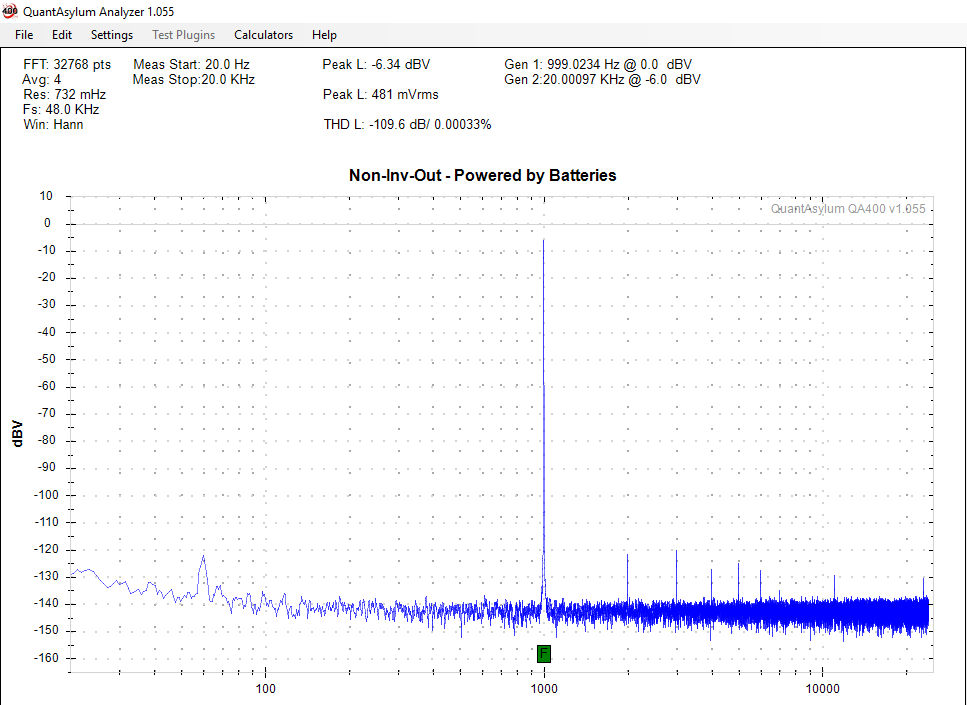Open the Help menu
The width and height of the screenshot is (967, 705).
tap(324, 35)
